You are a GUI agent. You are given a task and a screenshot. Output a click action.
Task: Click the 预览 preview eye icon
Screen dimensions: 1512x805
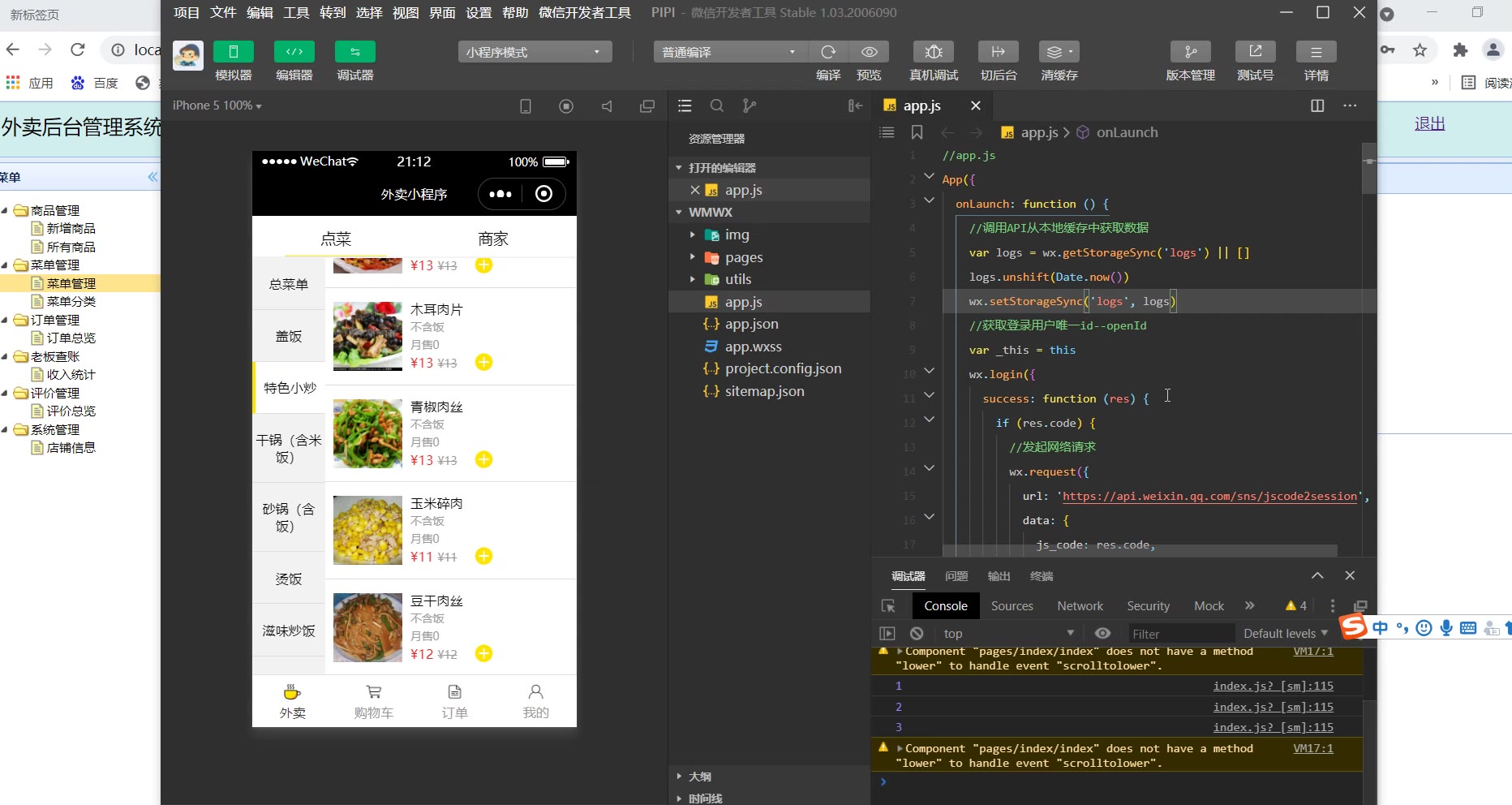click(x=870, y=52)
